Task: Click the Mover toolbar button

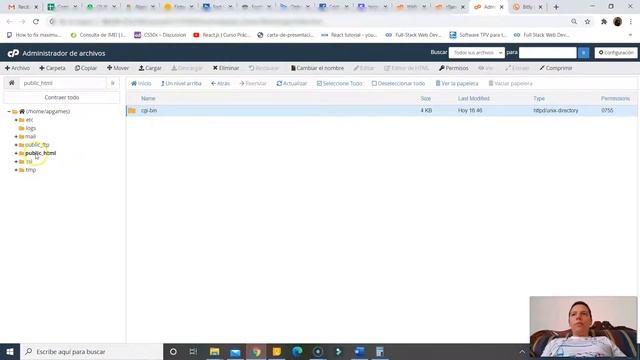Action: (118, 68)
